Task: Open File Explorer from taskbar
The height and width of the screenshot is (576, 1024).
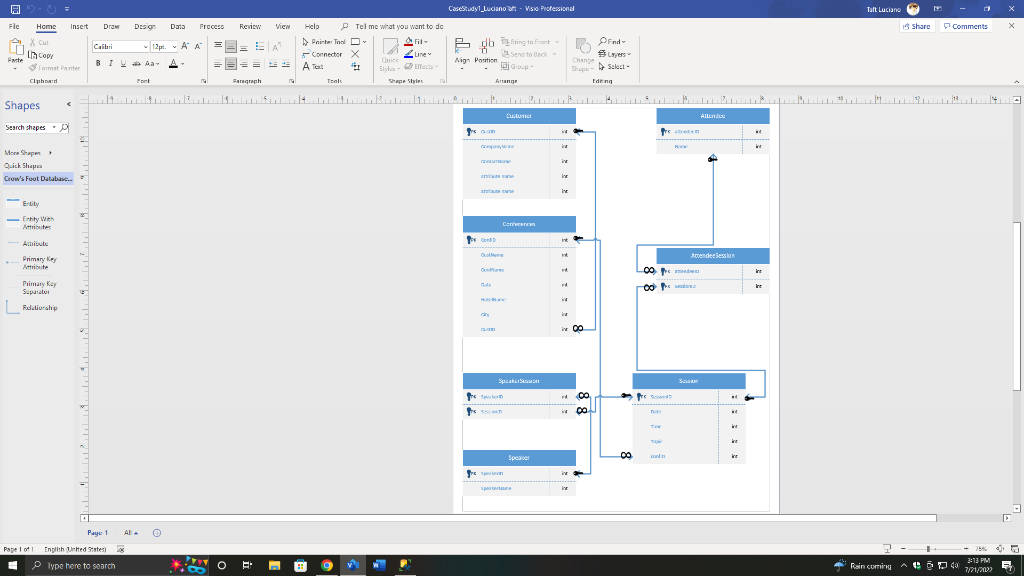Action: pyautogui.click(x=274, y=566)
